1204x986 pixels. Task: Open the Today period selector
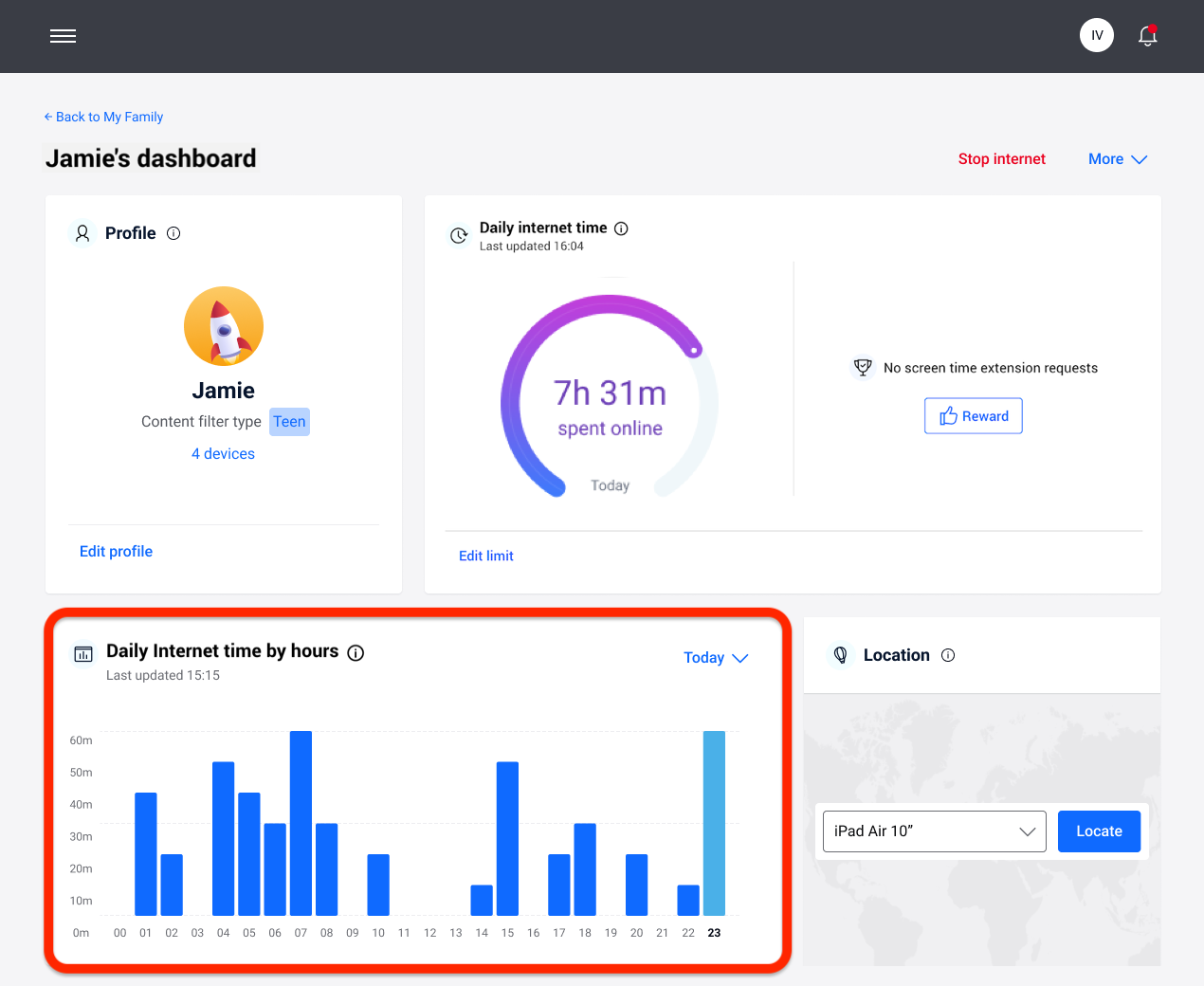click(716, 657)
